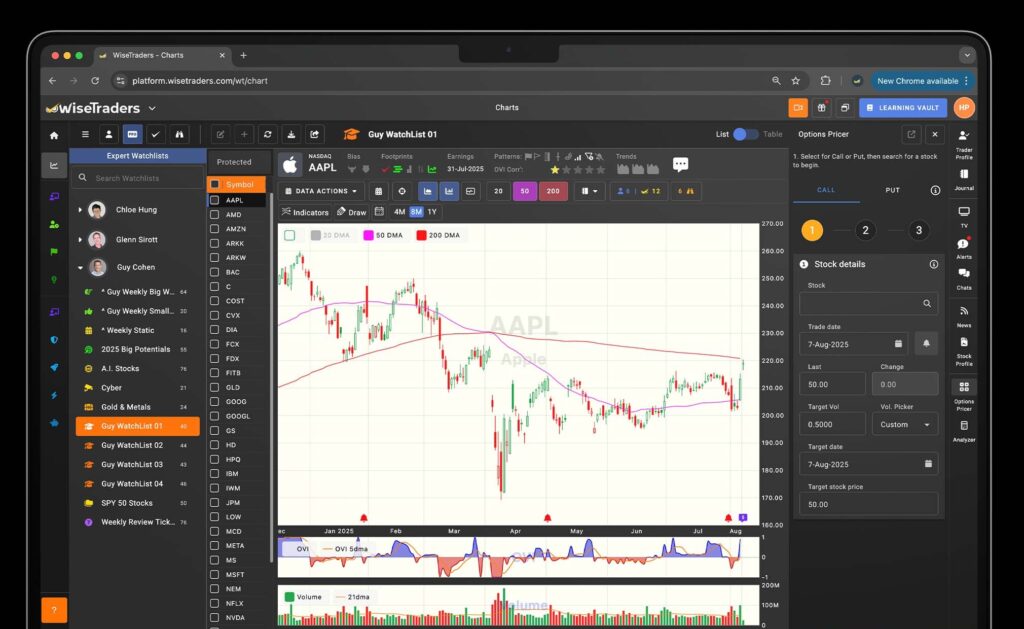Reload the page in Chrome
The image size is (1024, 629).
95,81
